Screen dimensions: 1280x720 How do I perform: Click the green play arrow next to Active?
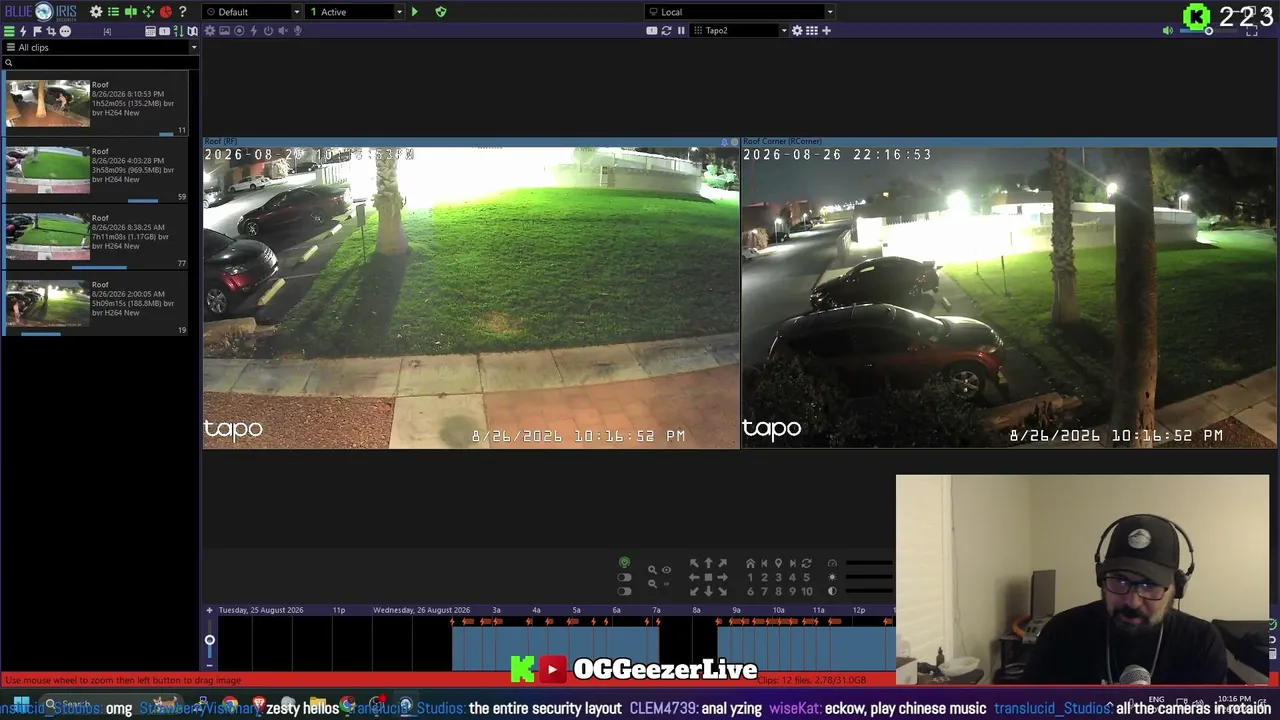point(415,12)
